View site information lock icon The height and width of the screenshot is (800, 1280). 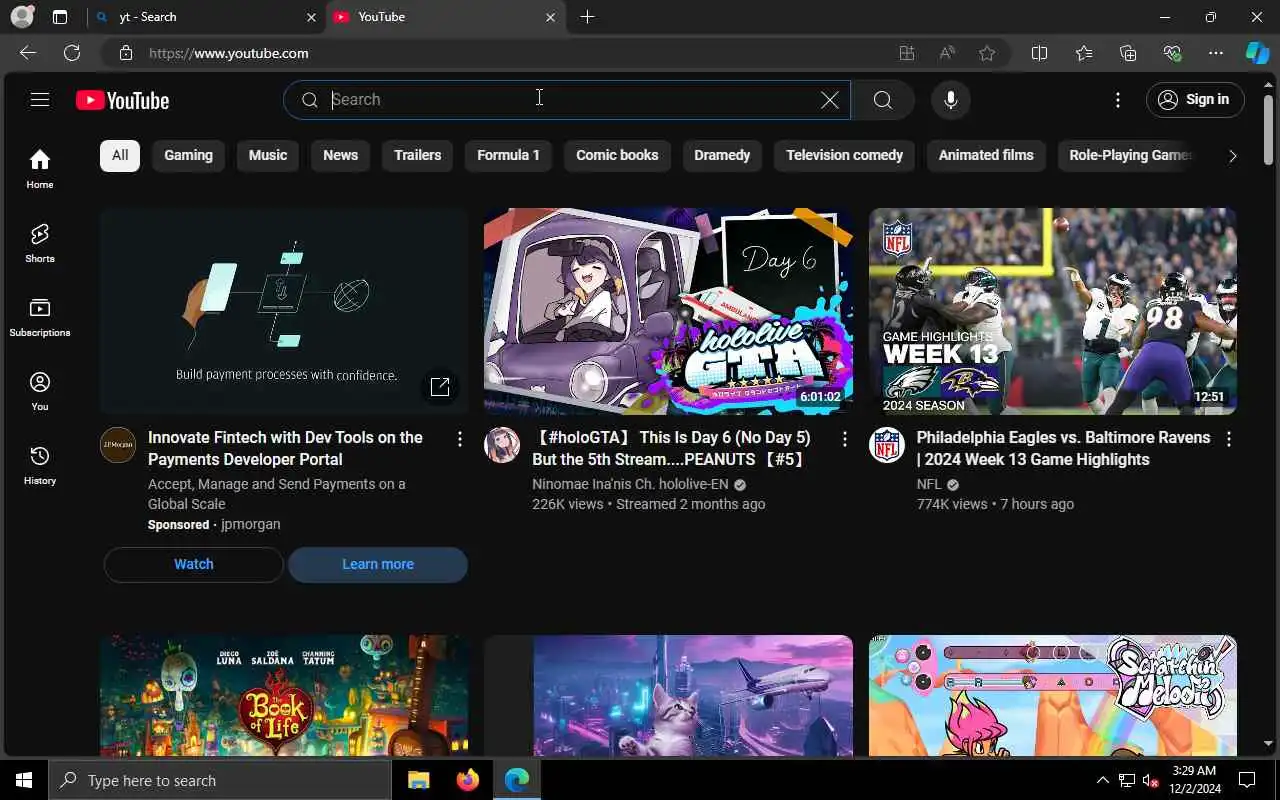[125, 53]
